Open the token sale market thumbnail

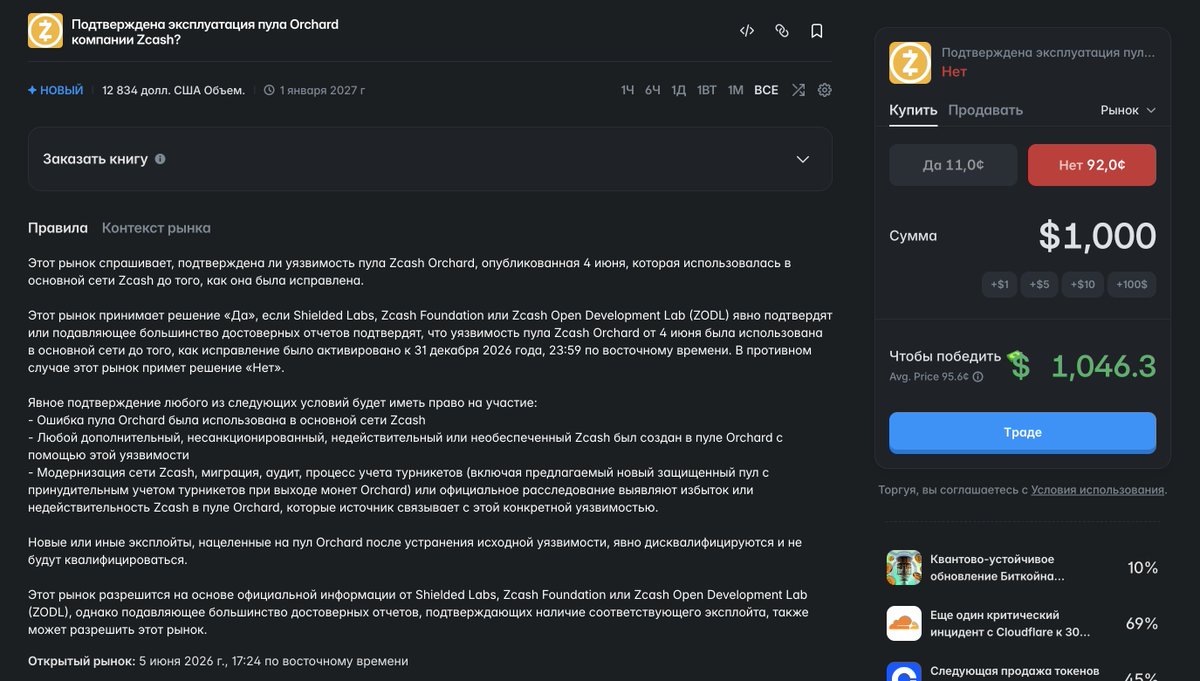904,672
